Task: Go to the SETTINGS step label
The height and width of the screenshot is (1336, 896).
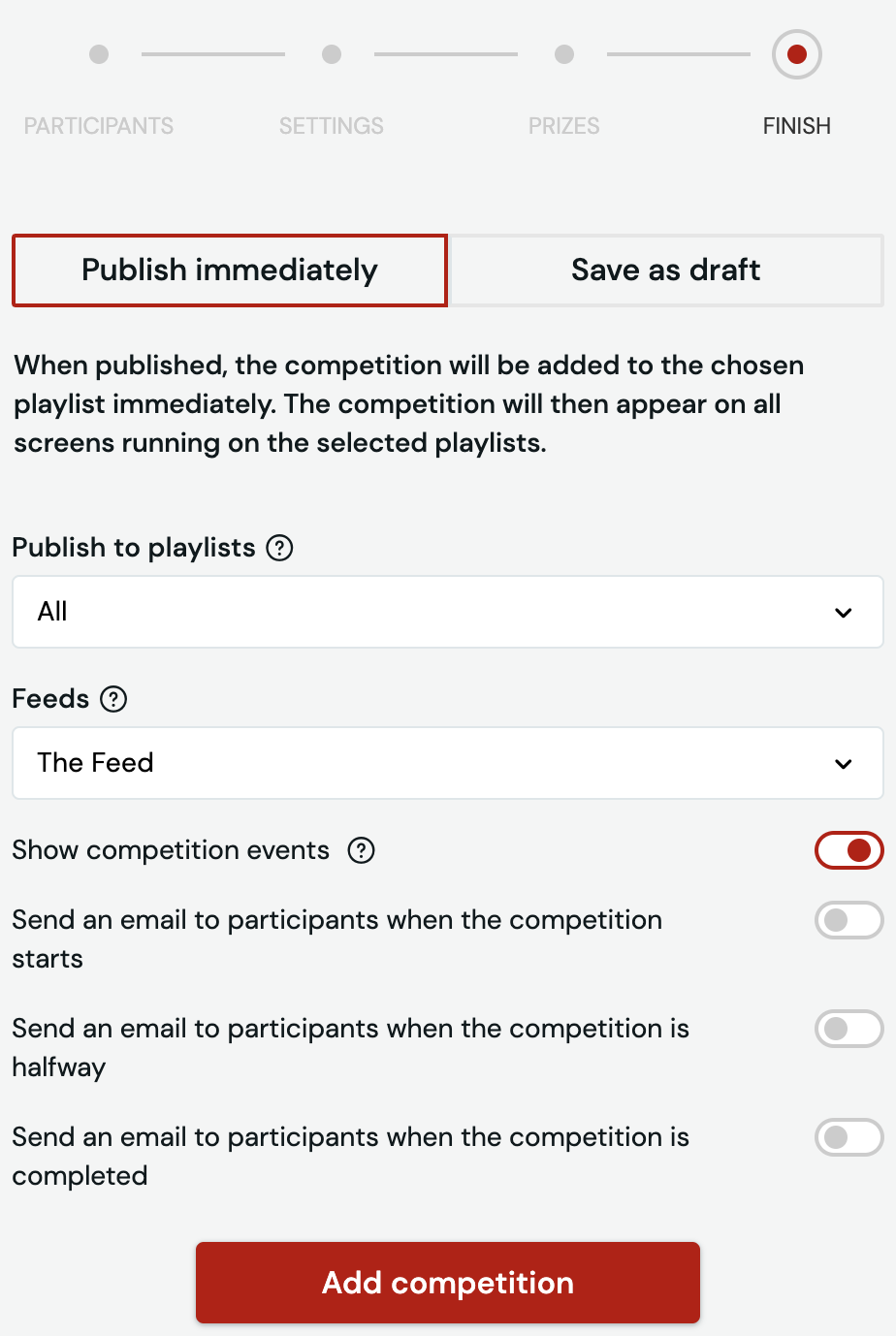Action: tap(332, 126)
